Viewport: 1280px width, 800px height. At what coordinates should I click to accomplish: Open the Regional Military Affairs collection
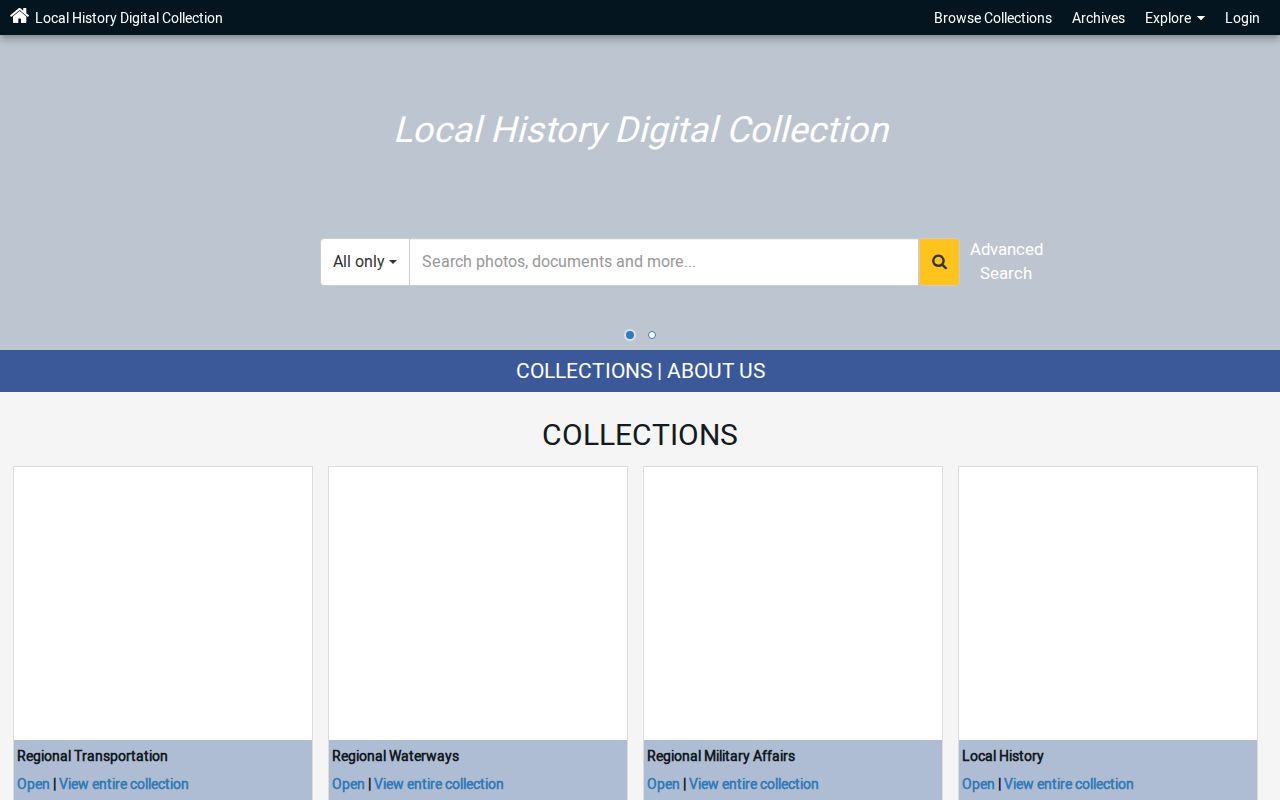tap(663, 784)
